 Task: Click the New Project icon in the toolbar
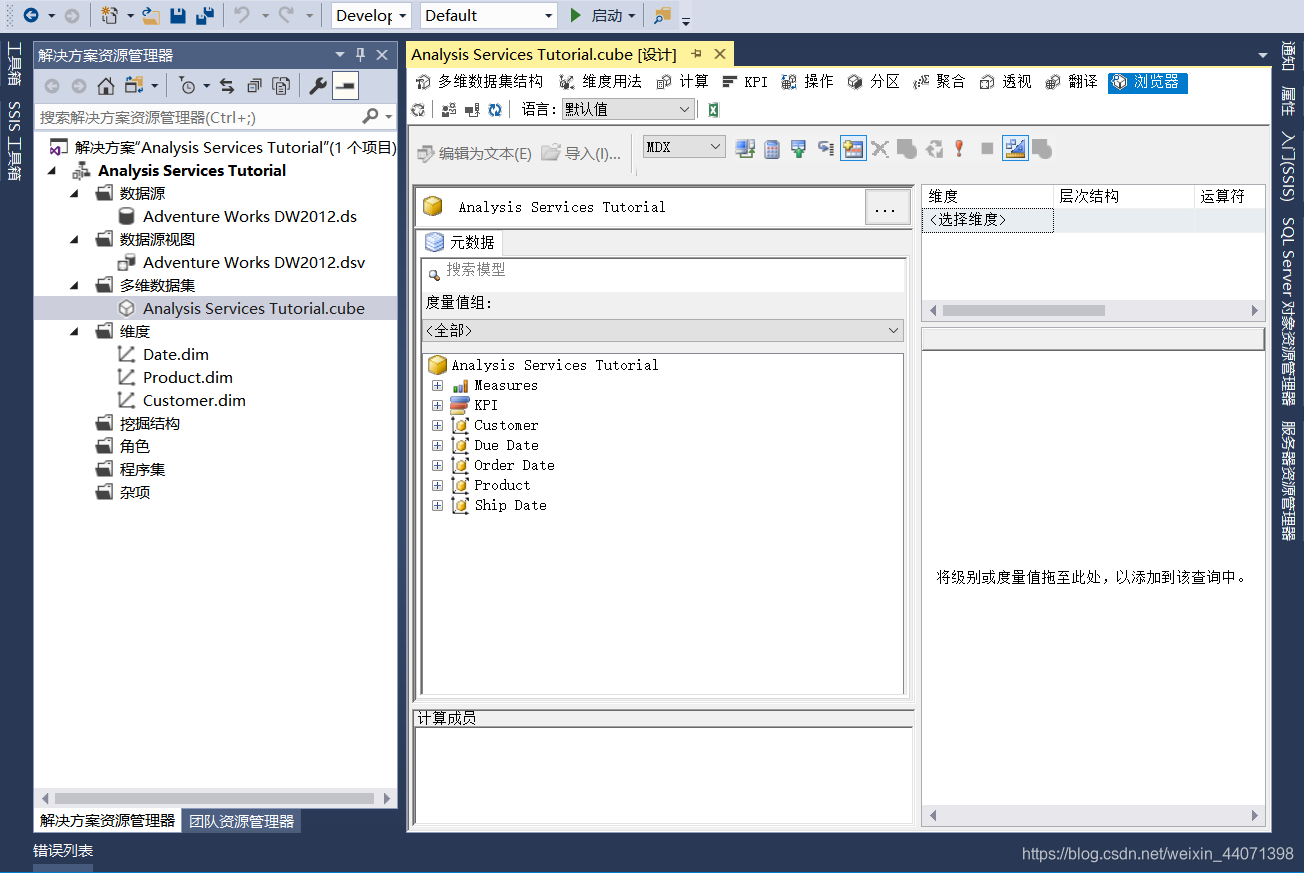coord(110,15)
